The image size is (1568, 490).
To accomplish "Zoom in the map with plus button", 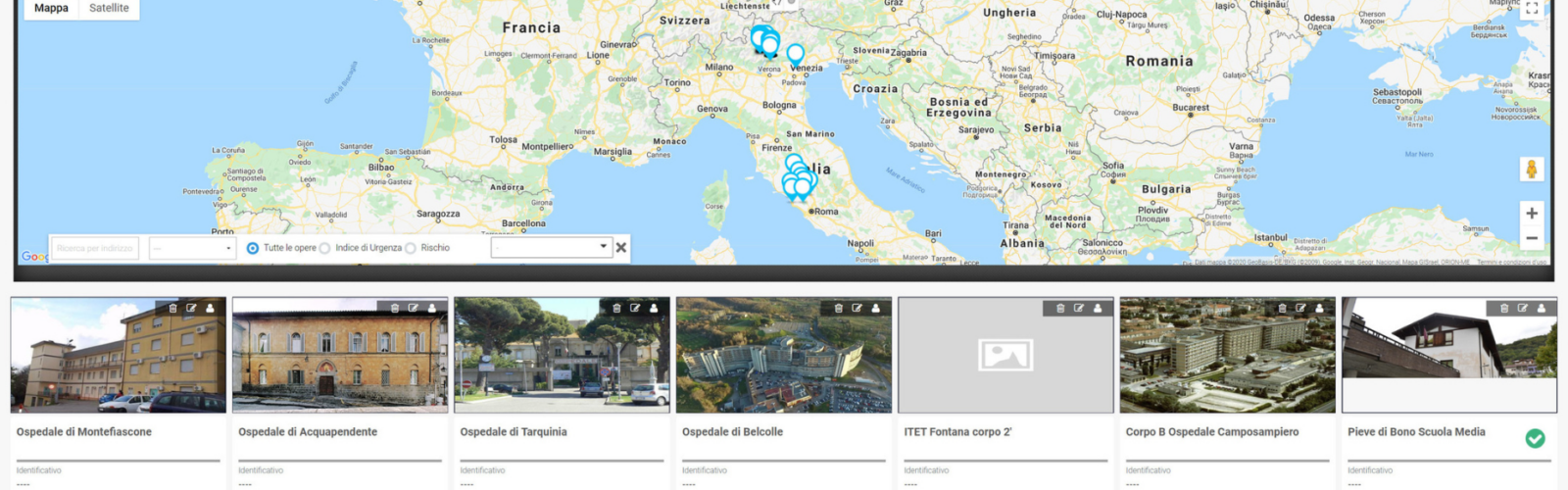I will [1532, 214].
